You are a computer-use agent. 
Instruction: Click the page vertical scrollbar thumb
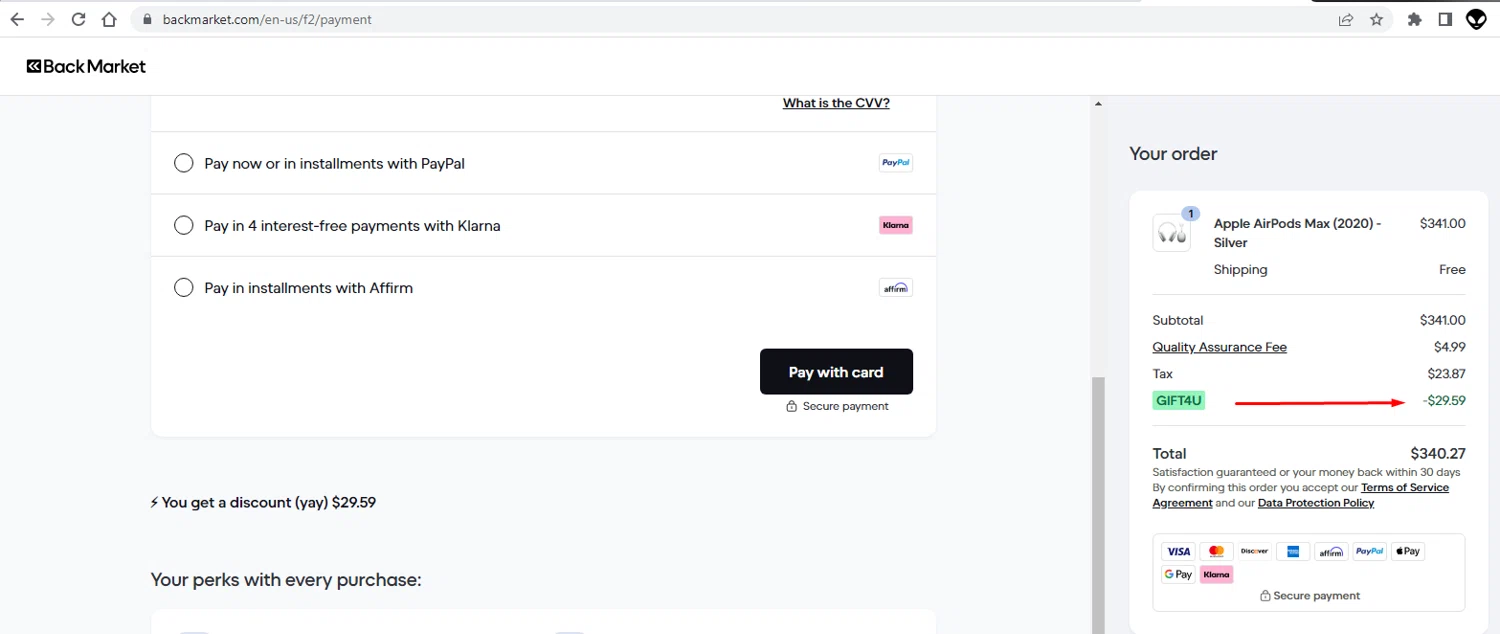coord(1098,503)
